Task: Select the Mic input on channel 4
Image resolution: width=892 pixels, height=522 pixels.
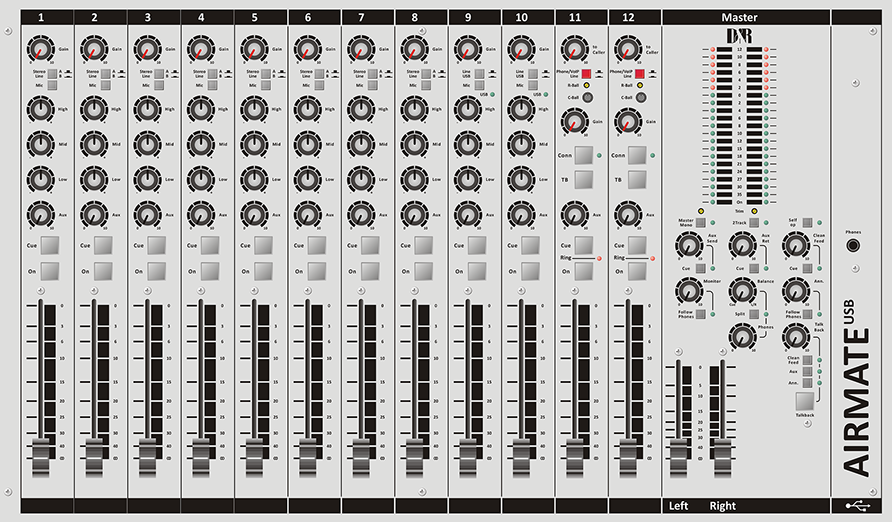Action: [211, 86]
